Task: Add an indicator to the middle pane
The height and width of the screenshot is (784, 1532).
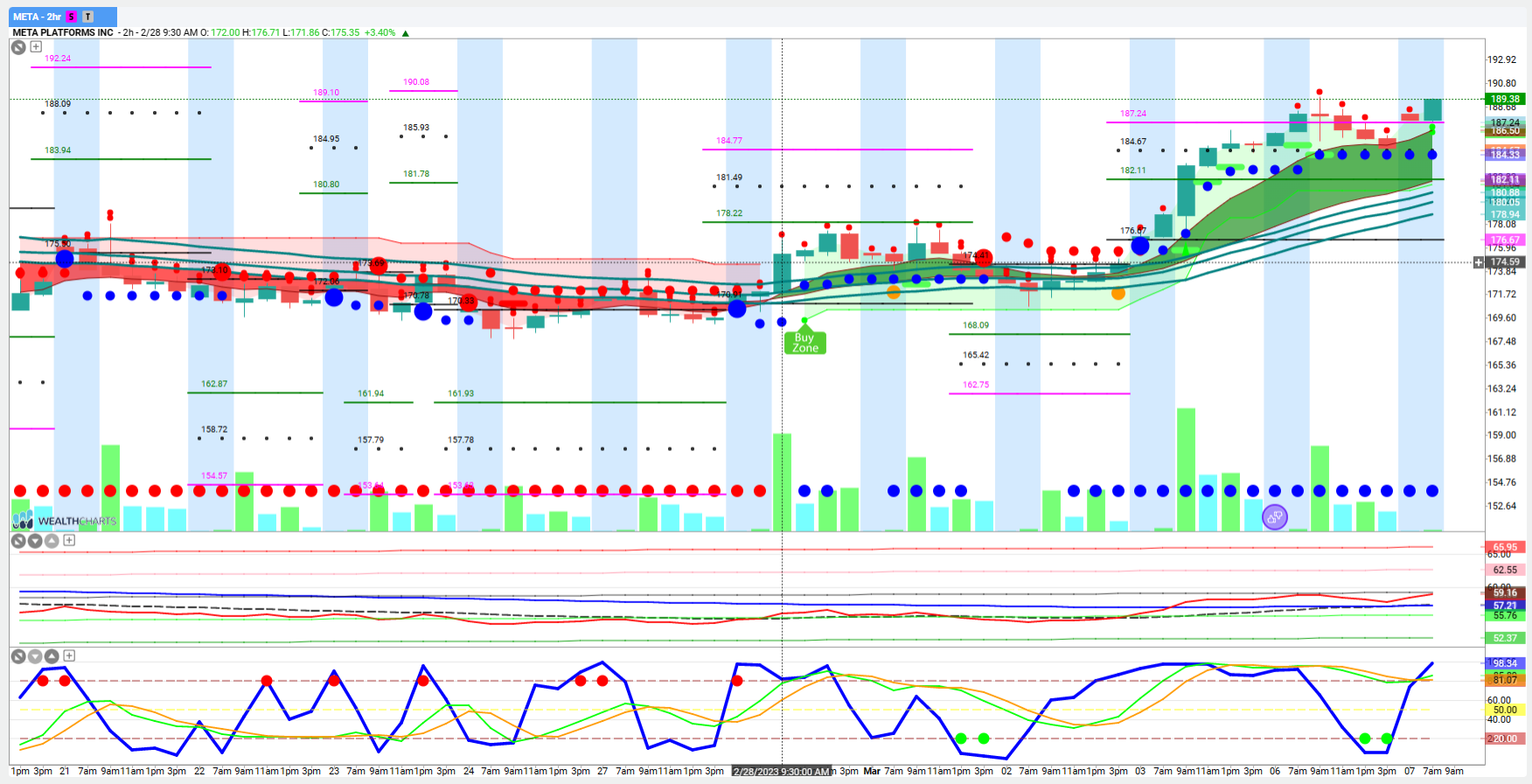Action: 69,540
